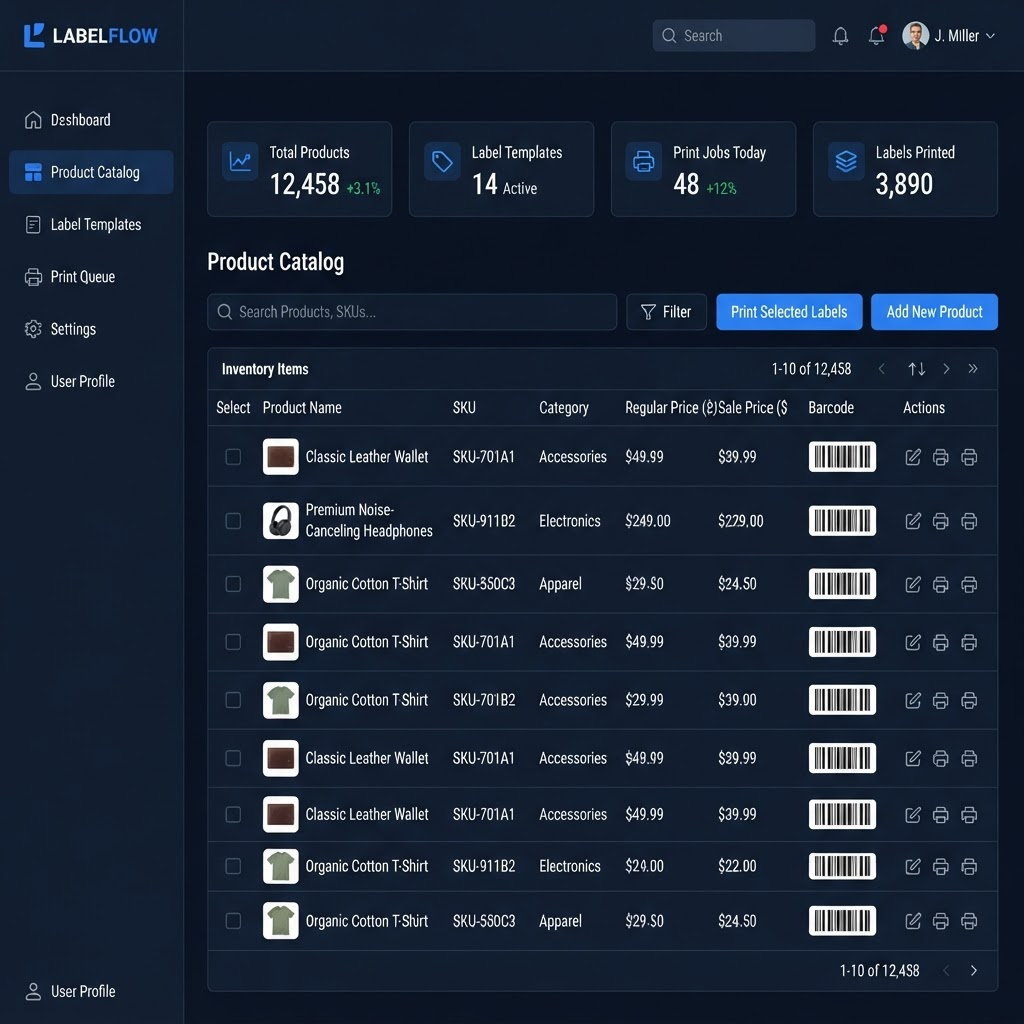The height and width of the screenshot is (1024, 1024).
Task: Click the +12% print jobs change
Action: point(721,189)
